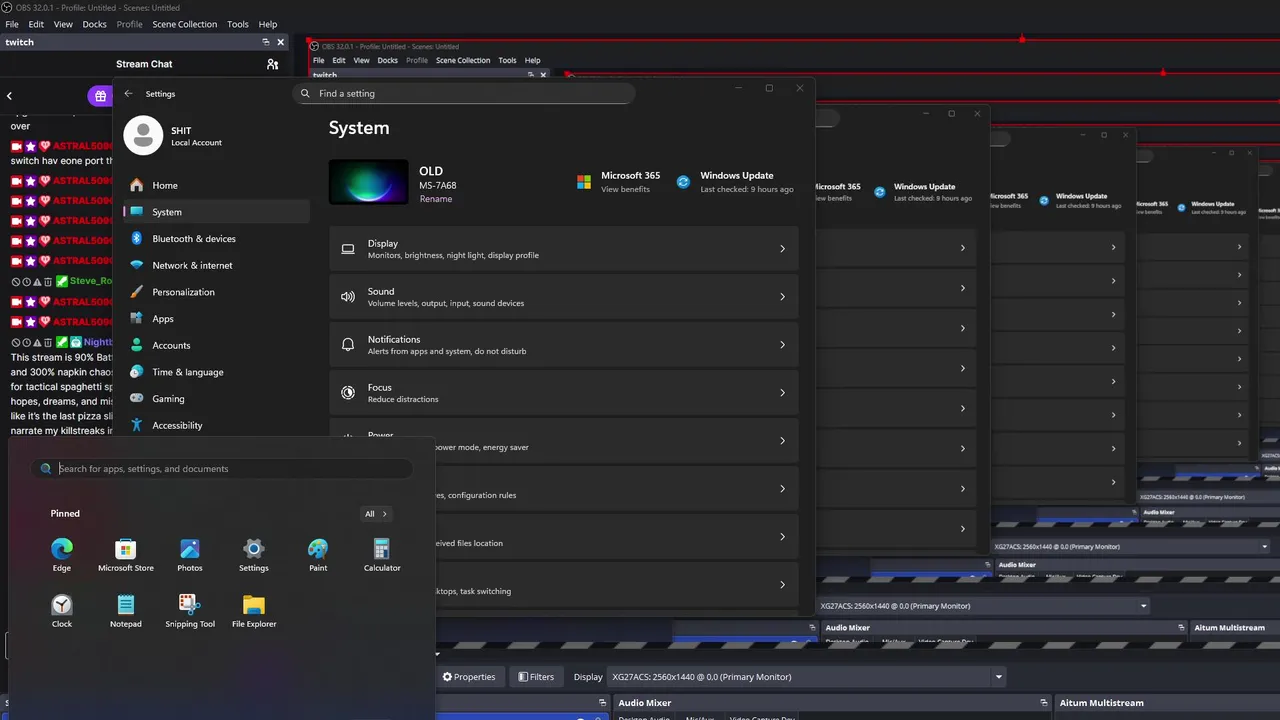
Task: Collapse chat with the left arrow icon
Action: (9, 96)
